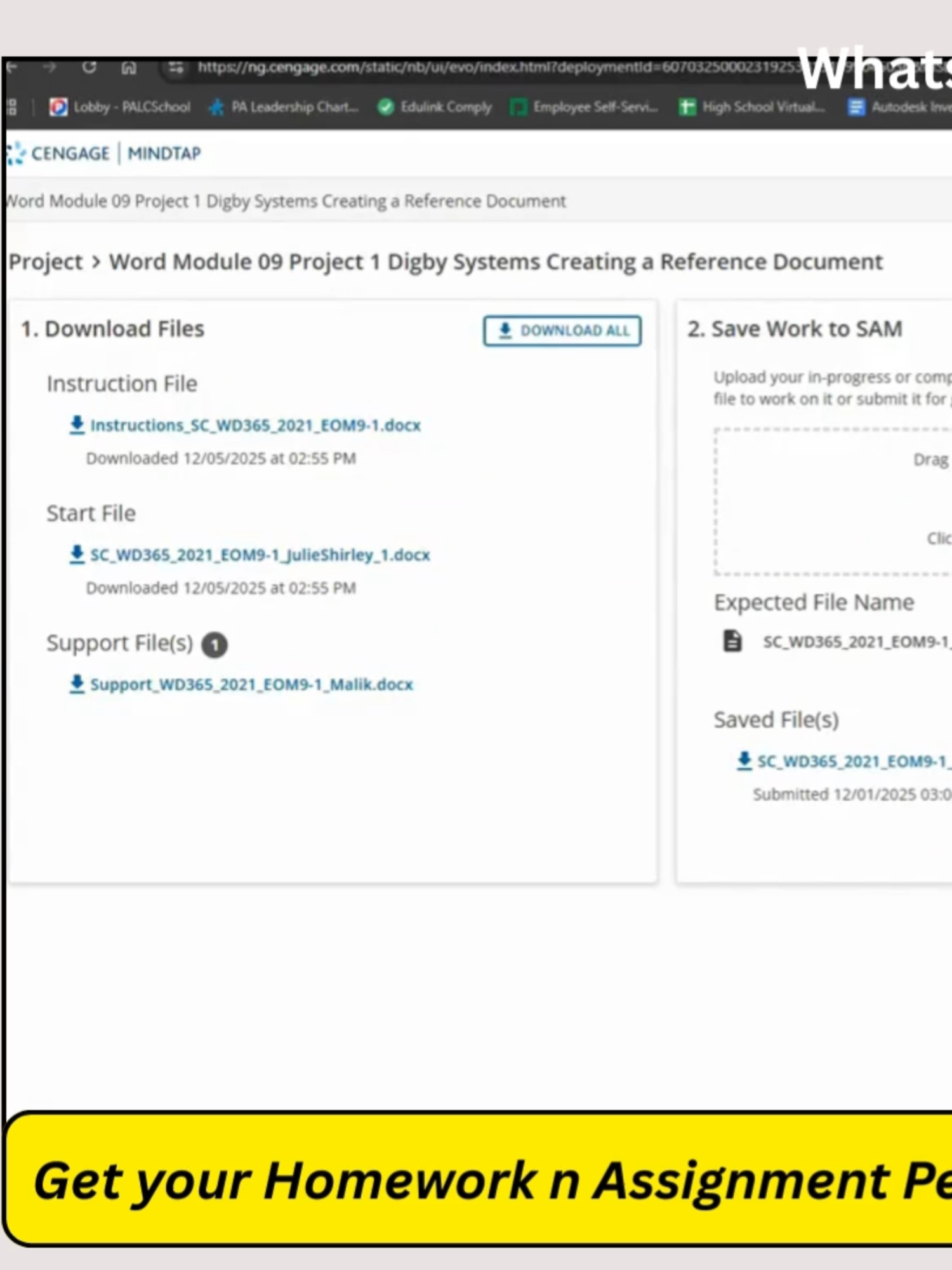Download Instructions_SC_WD365_2021_EOM9-1.docx
This screenshot has height=1270, width=952.
(245, 425)
